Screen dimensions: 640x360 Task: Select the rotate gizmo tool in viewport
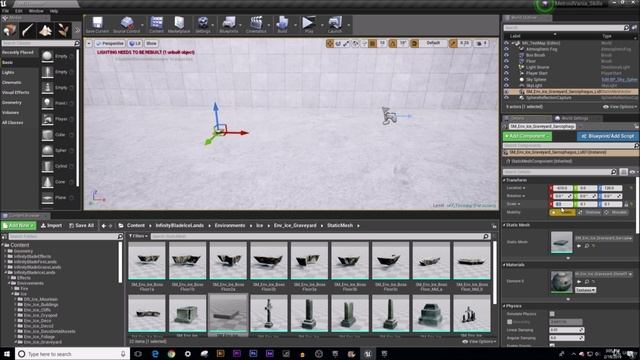(338, 43)
